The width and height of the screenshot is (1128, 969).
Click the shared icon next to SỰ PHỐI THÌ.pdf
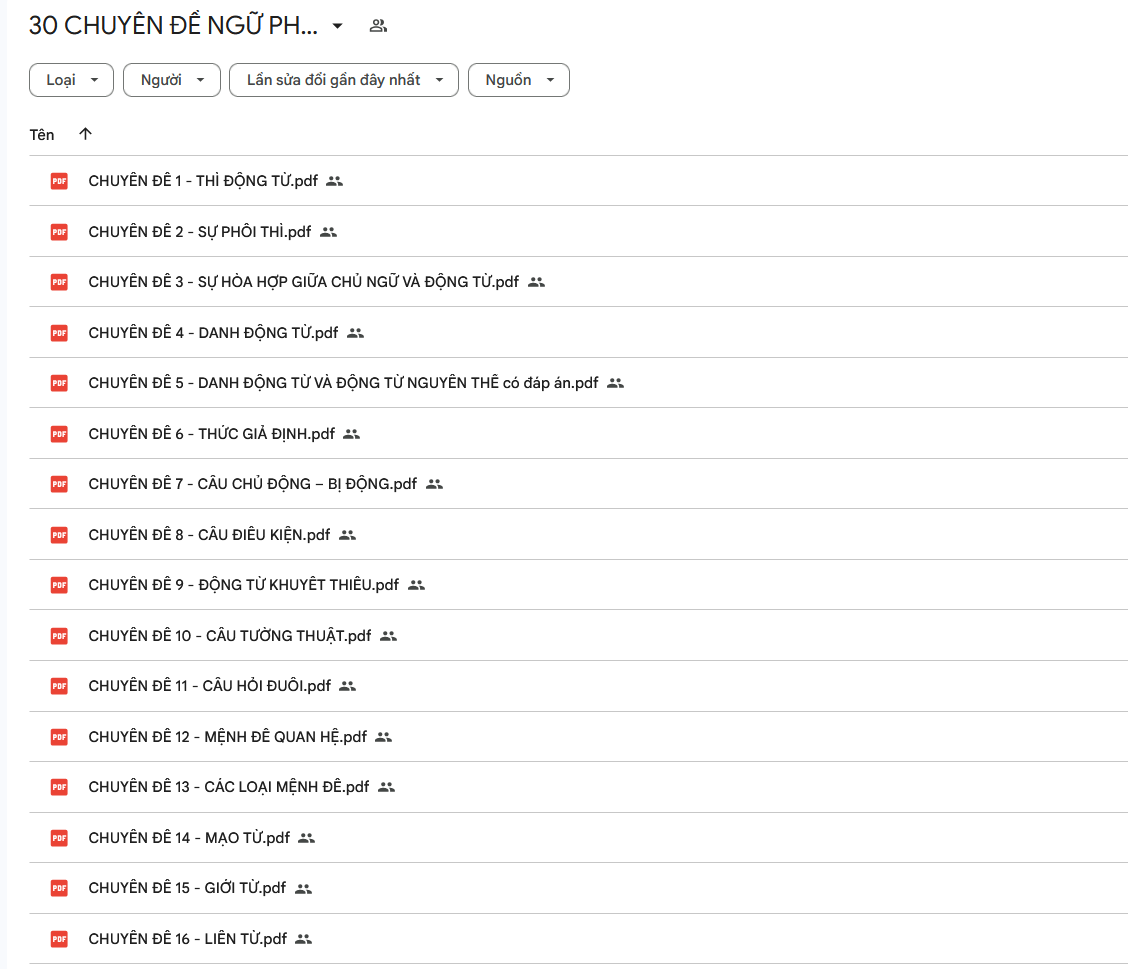[x=329, y=232]
